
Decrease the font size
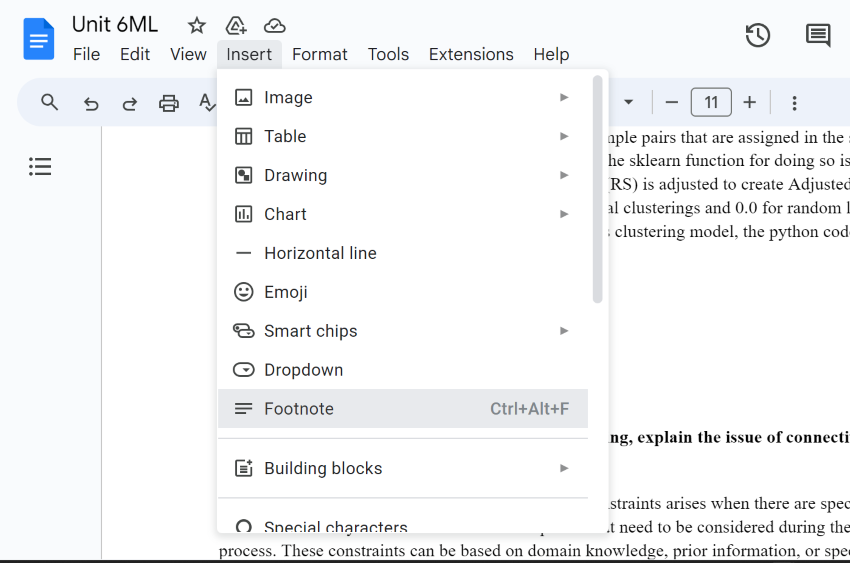(672, 102)
